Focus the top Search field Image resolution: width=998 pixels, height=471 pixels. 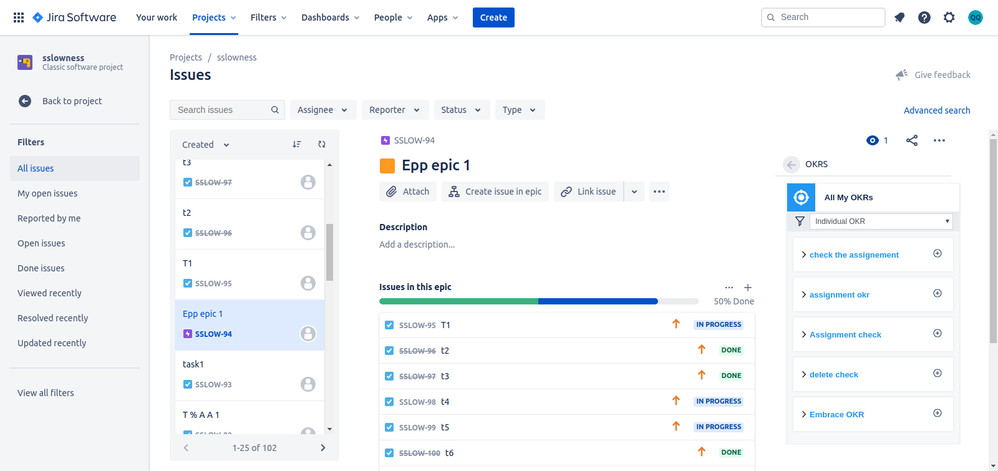tap(823, 17)
